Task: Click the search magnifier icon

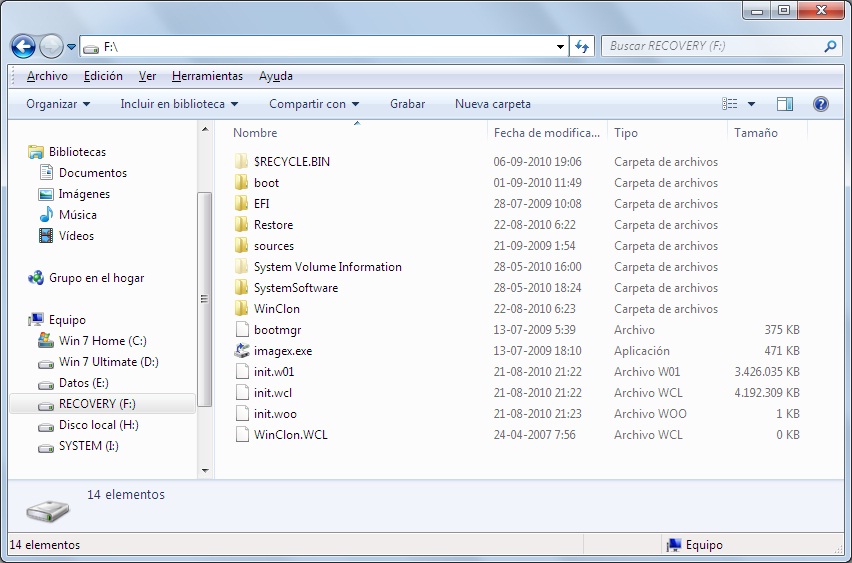Action: coord(830,46)
